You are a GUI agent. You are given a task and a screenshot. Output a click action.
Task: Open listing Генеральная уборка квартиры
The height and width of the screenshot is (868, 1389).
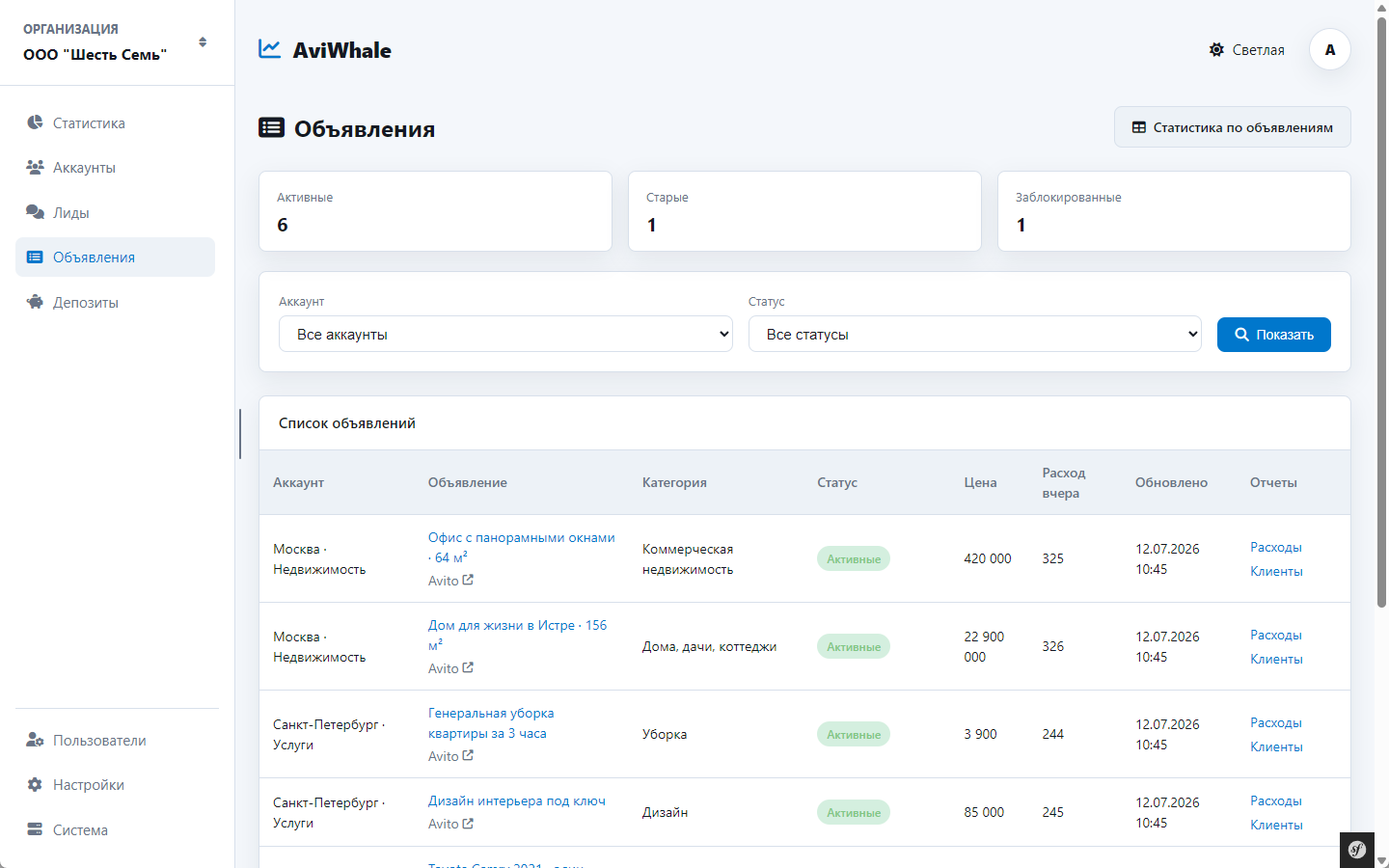pos(491,722)
